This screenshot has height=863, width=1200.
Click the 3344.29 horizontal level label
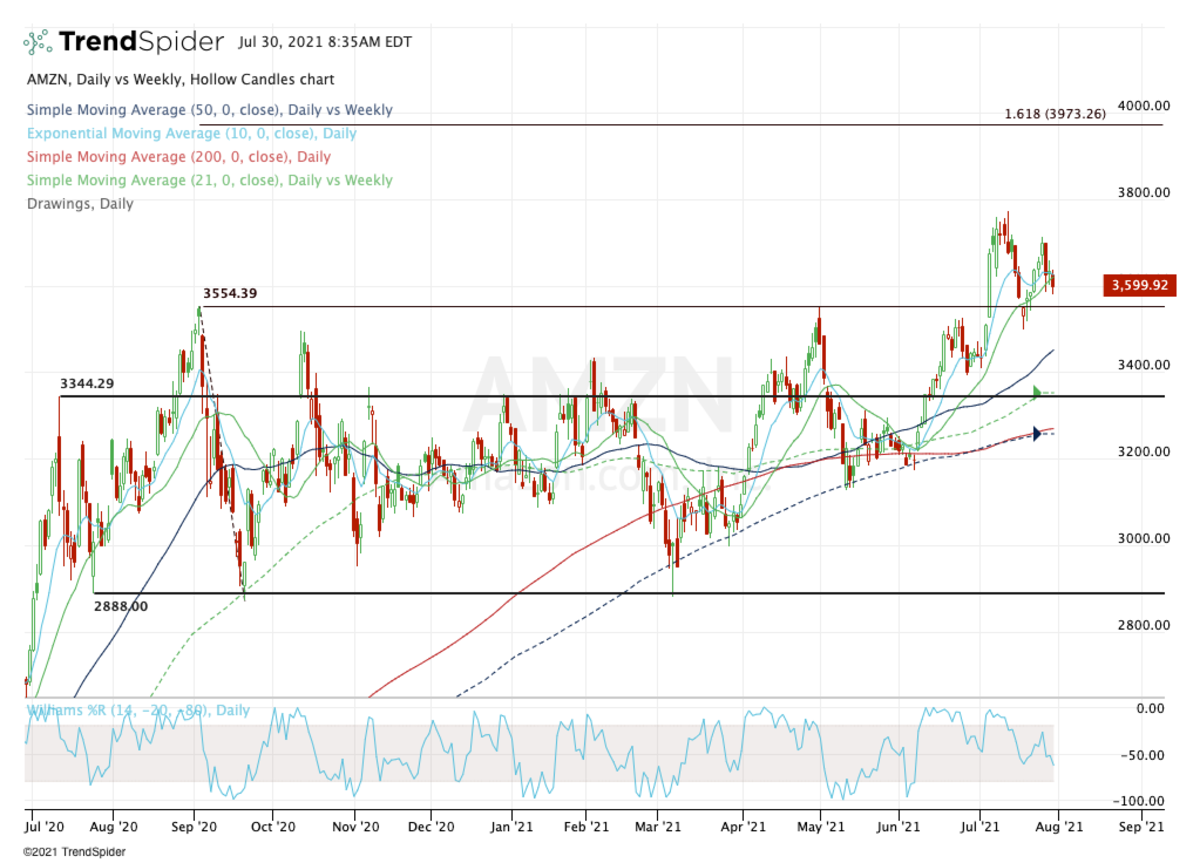tap(87, 383)
